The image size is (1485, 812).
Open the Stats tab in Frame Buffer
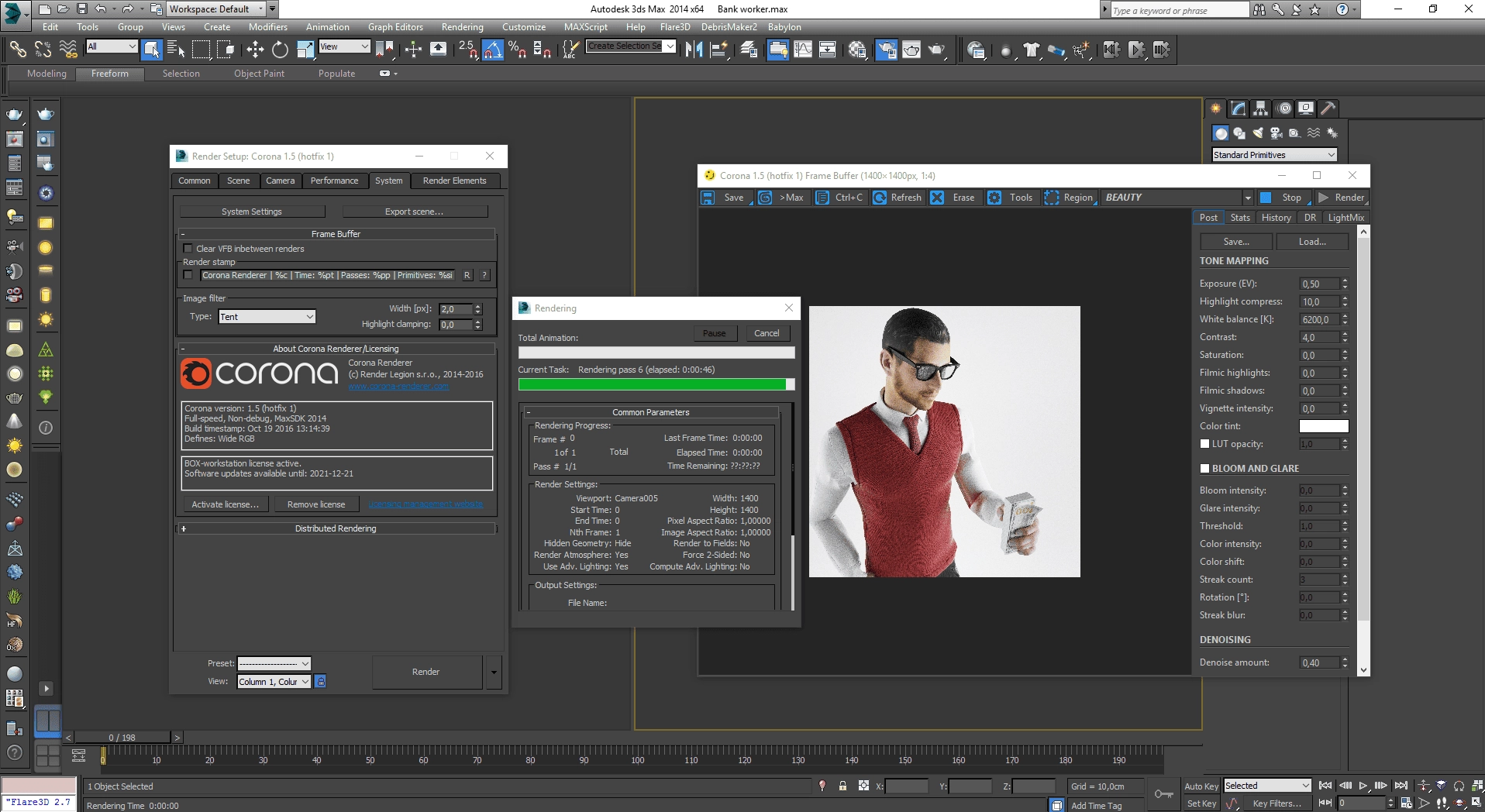point(1240,218)
